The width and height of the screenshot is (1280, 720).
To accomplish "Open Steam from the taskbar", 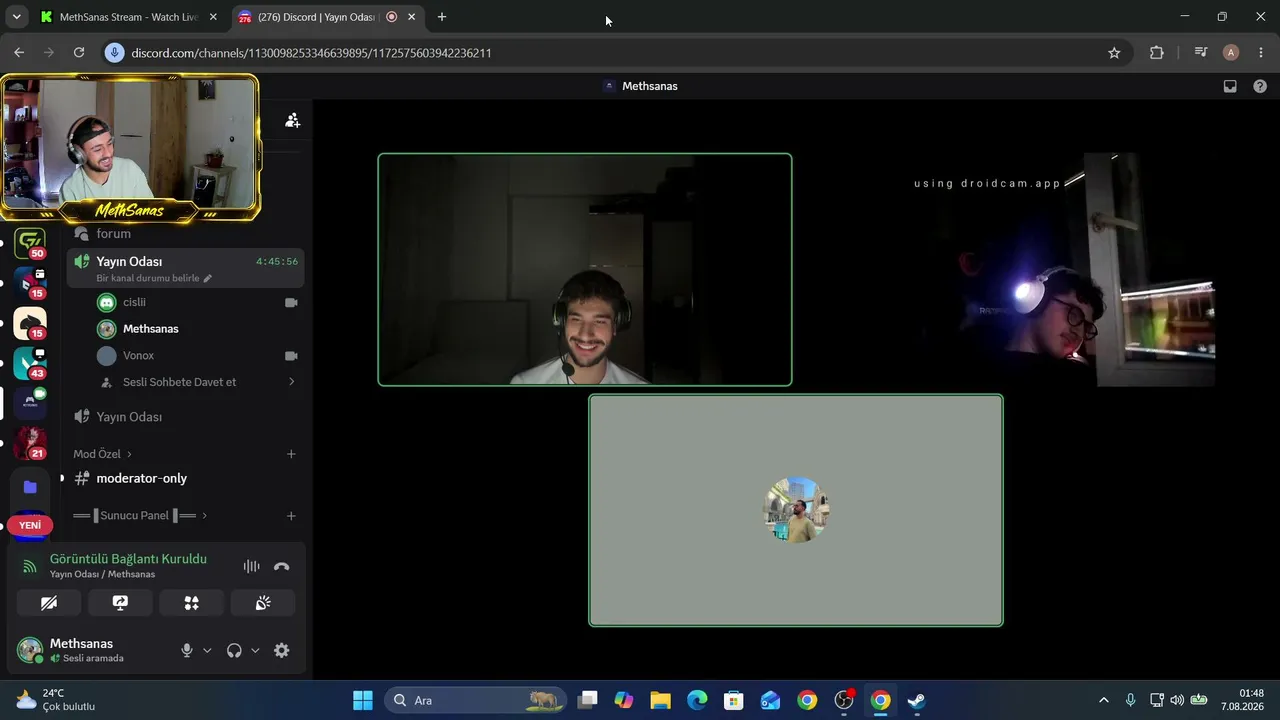I will [x=916, y=700].
